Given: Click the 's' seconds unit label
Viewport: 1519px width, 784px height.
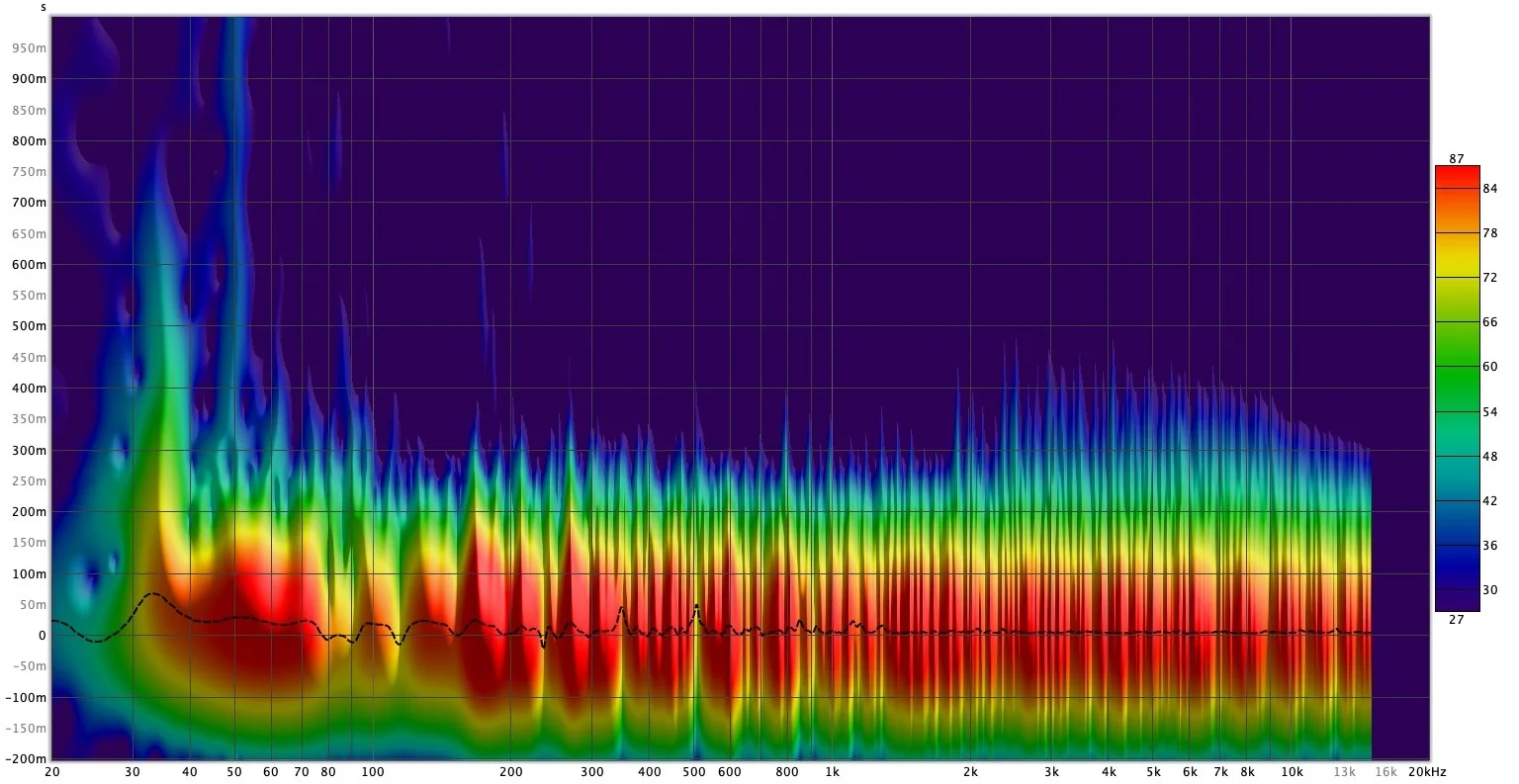Looking at the screenshot, I should [44, 7].
